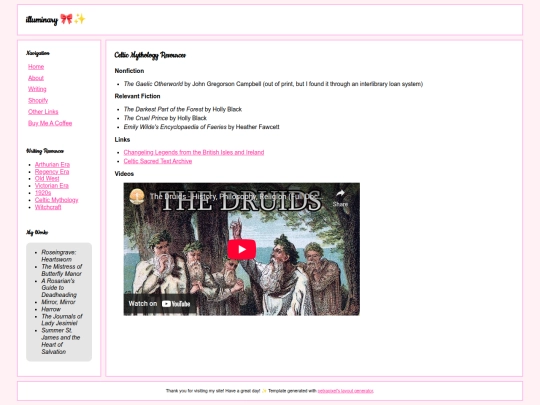540x405 pixels.
Task: Click the Nonfiction section heading
Action: click(129, 71)
